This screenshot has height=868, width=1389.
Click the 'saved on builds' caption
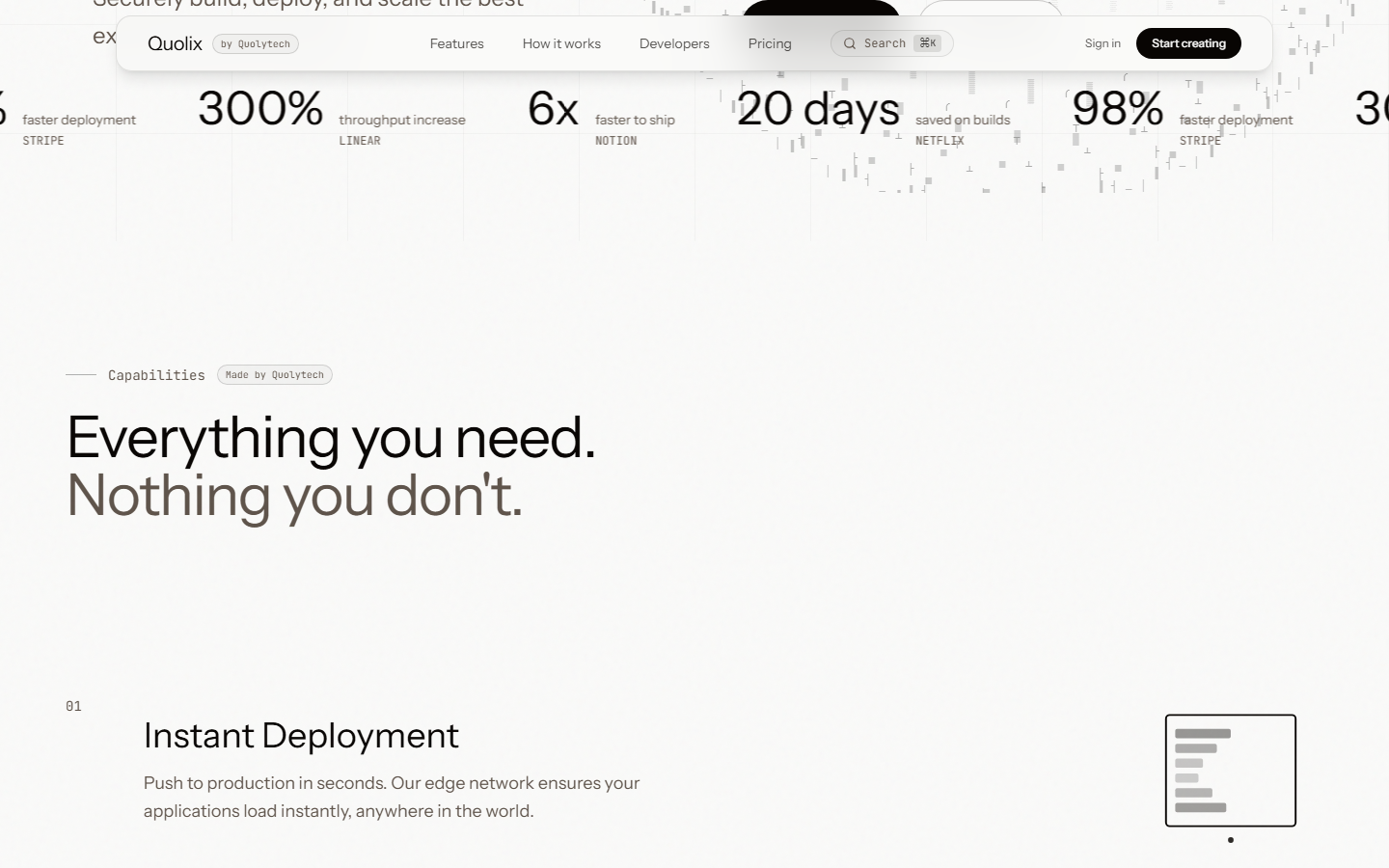click(x=963, y=120)
